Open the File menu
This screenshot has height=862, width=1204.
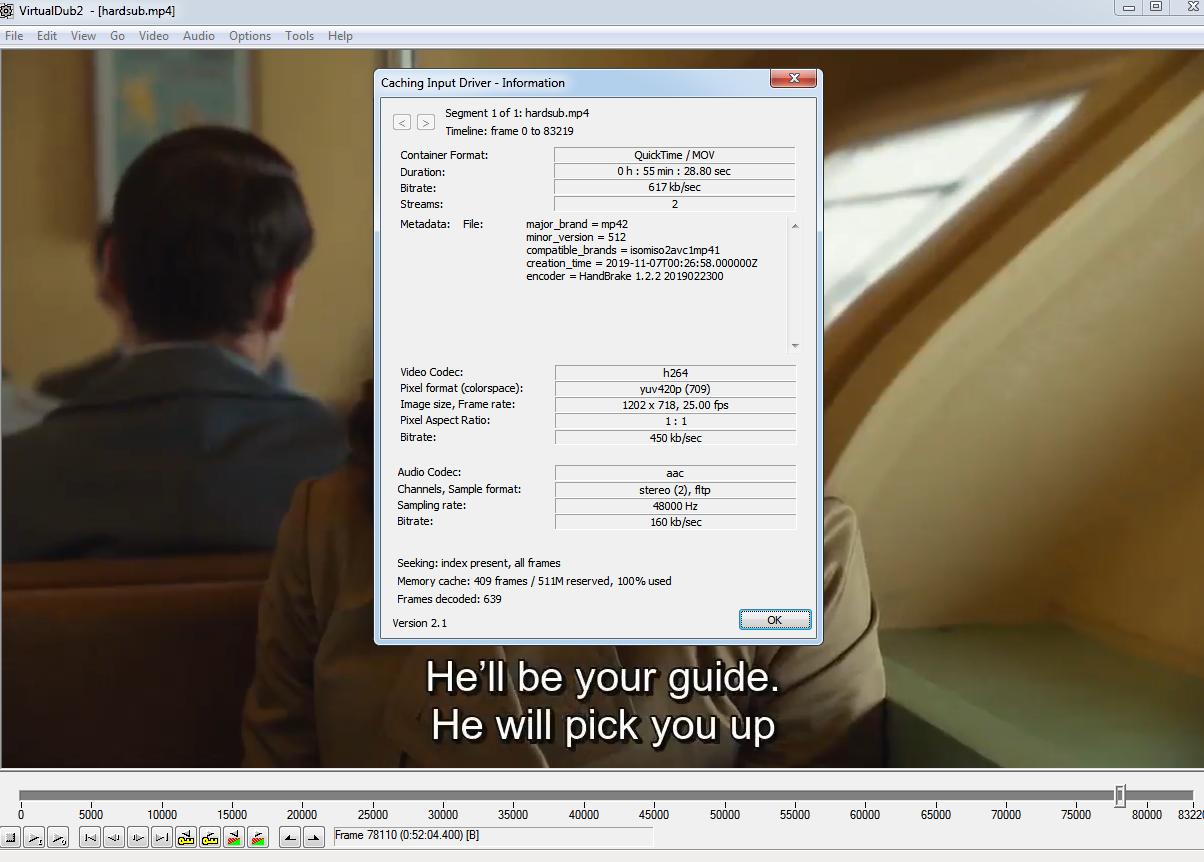pyautogui.click(x=14, y=35)
